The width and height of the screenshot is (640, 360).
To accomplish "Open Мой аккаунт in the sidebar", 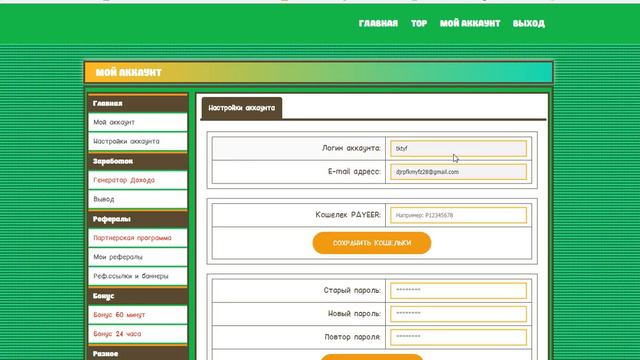I will [138, 122].
